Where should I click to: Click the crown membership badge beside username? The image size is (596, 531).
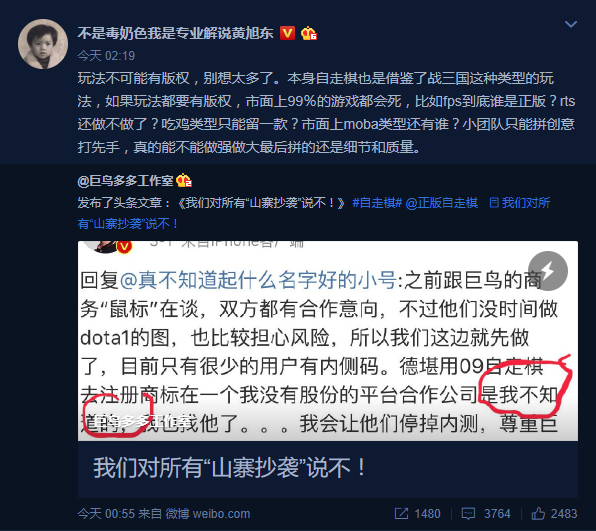309,33
